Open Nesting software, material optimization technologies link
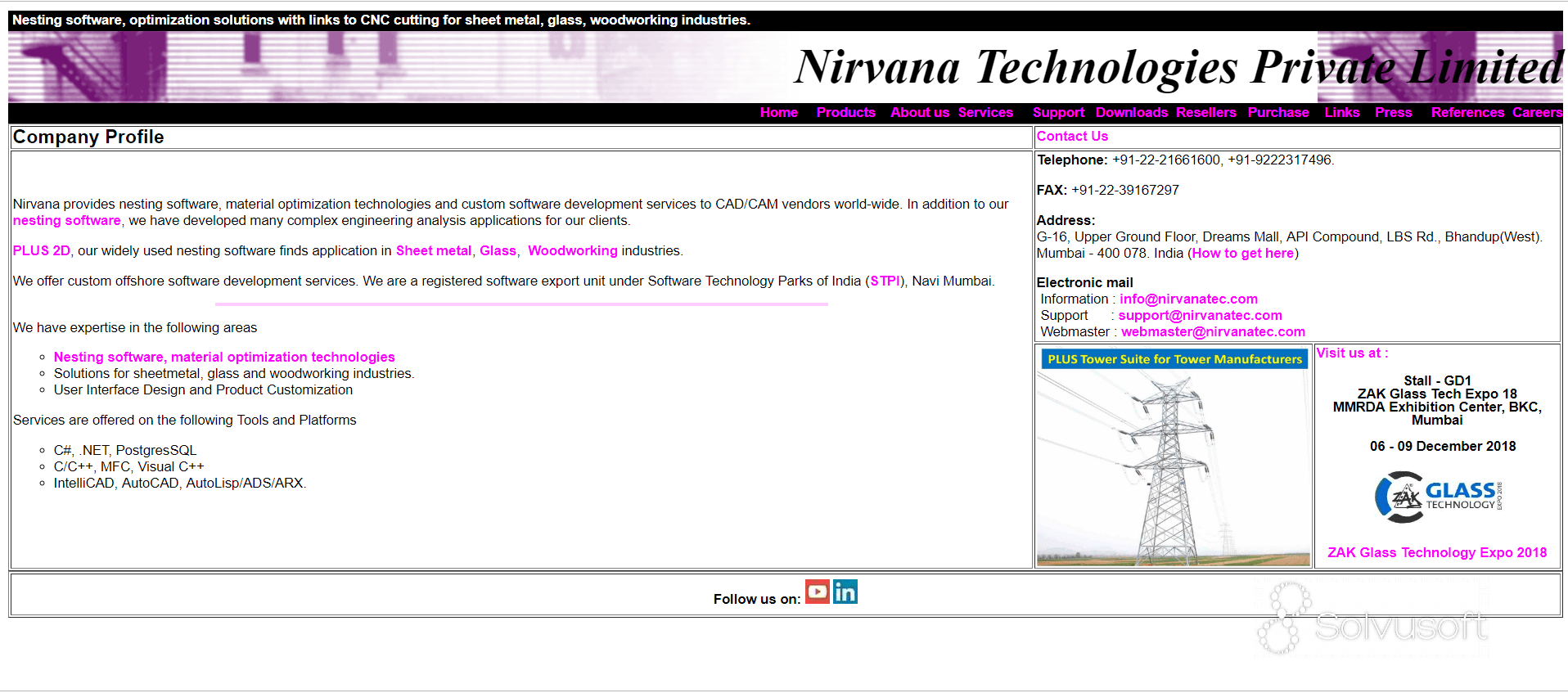This screenshot has width=1568, height=693. (224, 358)
